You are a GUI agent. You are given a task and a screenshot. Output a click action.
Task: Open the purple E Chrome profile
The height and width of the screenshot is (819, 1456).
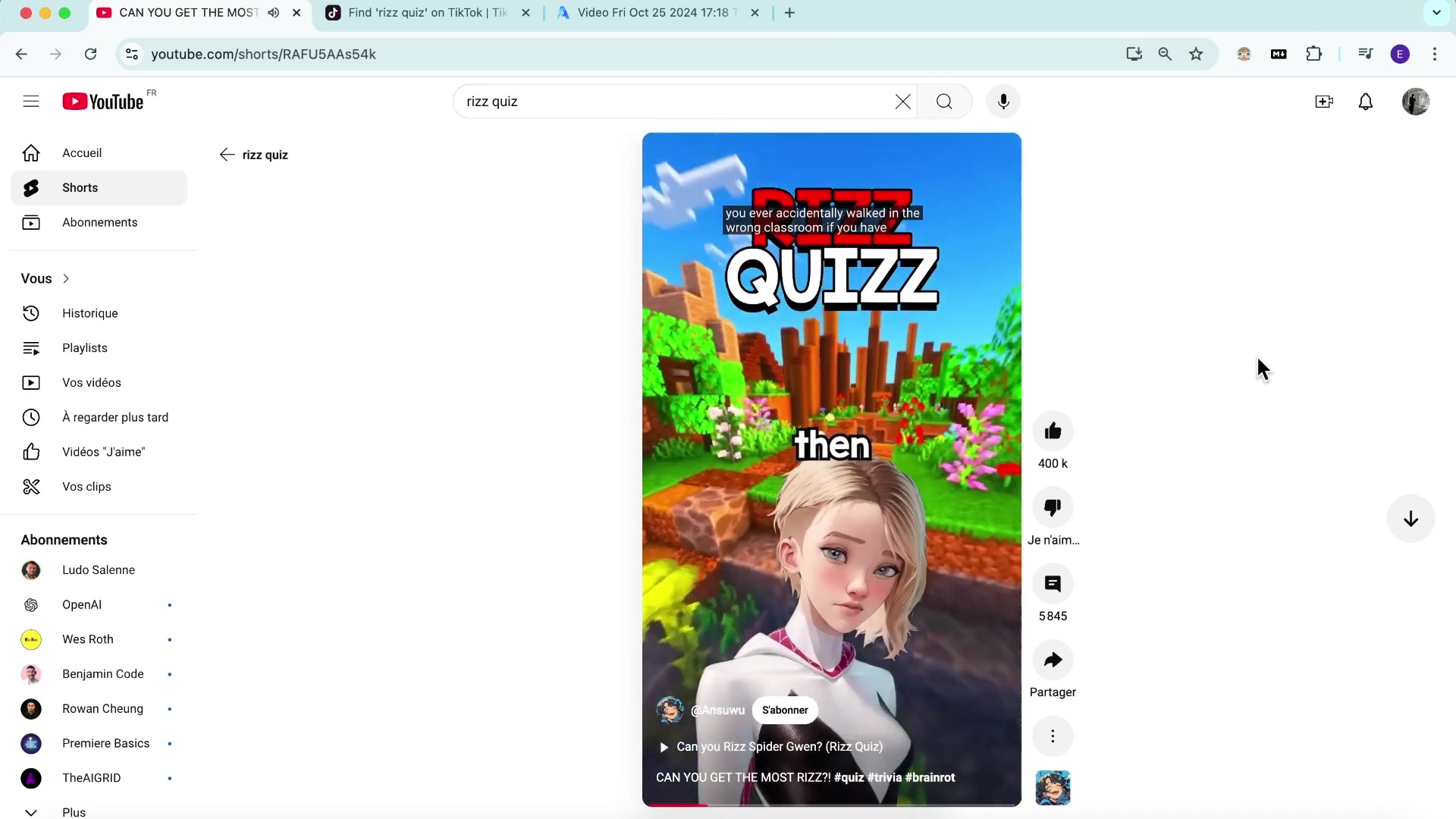[x=1400, y=54]
